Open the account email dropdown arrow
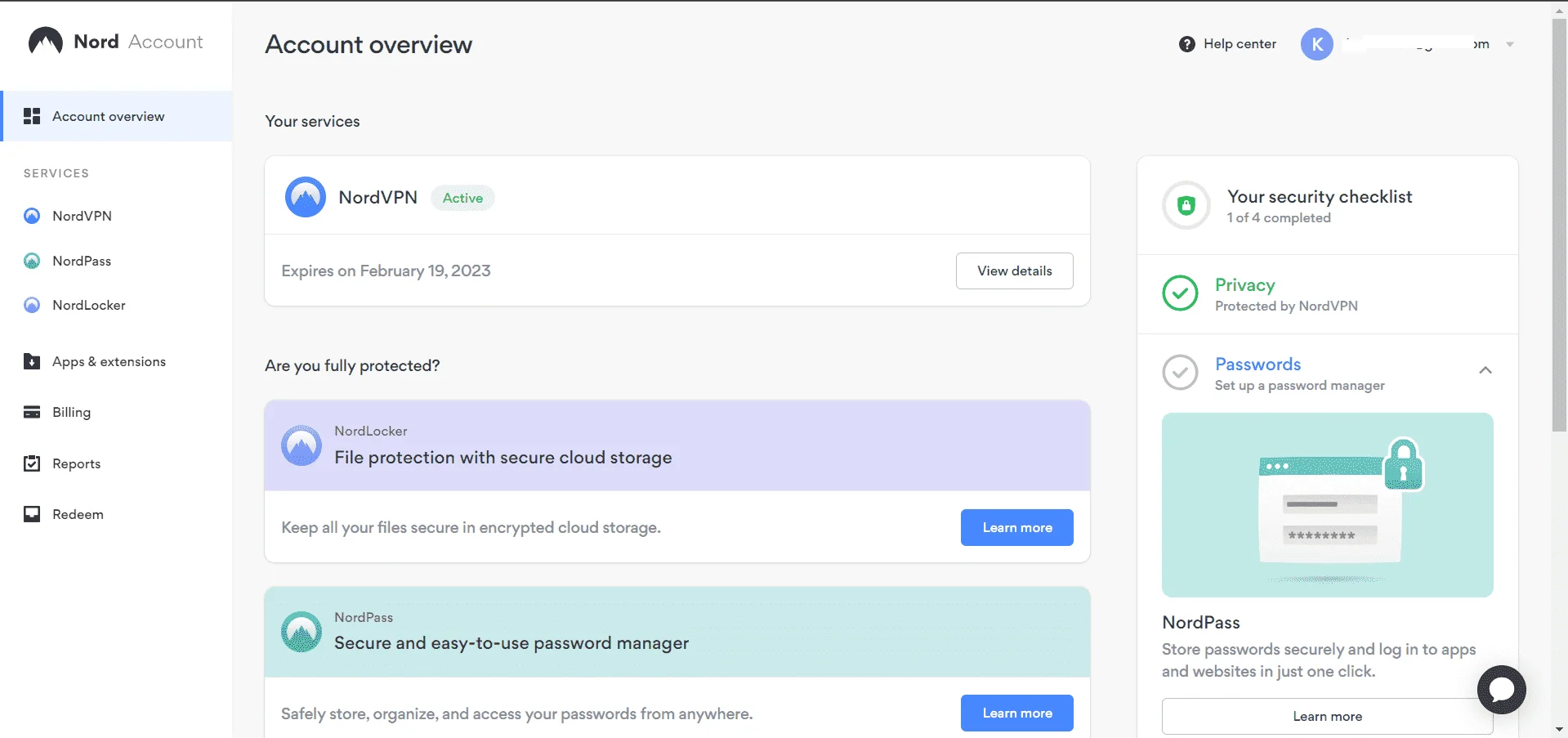The height and width of the screenshot is (738, 1568). pyautogui.click(x=1510, y=44)
